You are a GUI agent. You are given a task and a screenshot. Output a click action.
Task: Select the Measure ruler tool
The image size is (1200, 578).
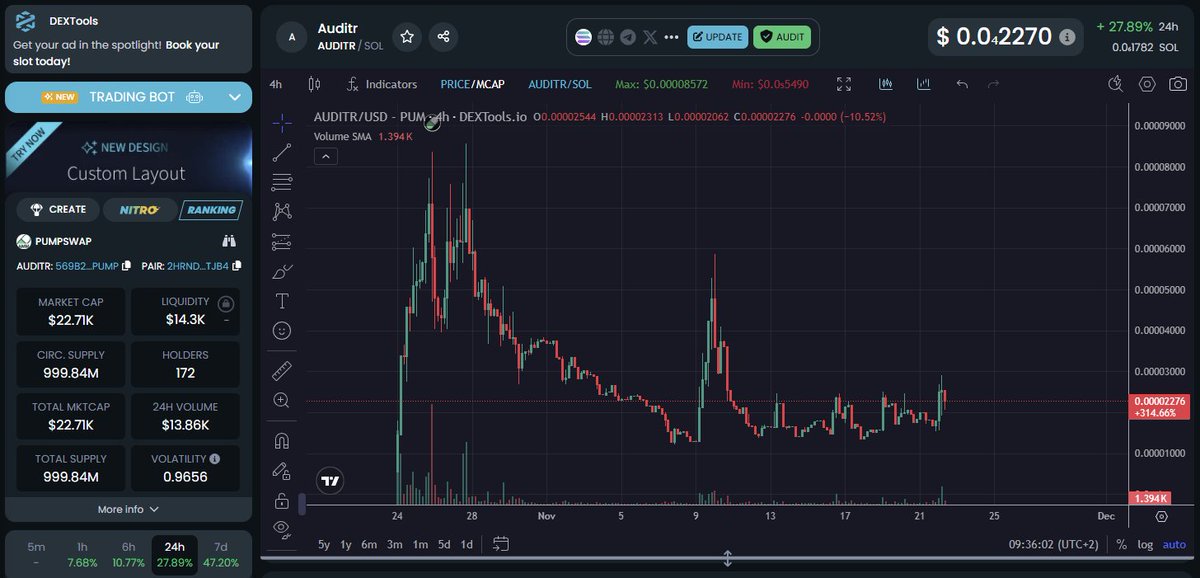(x=281, y=370)
